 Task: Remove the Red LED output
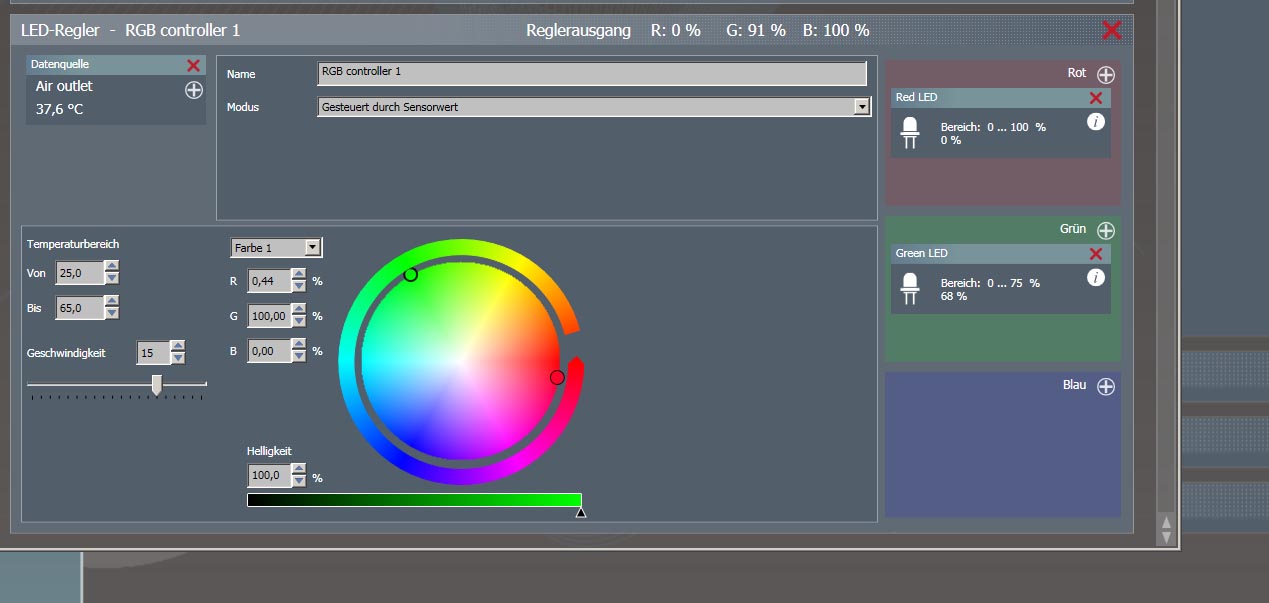click(1096, 98)
